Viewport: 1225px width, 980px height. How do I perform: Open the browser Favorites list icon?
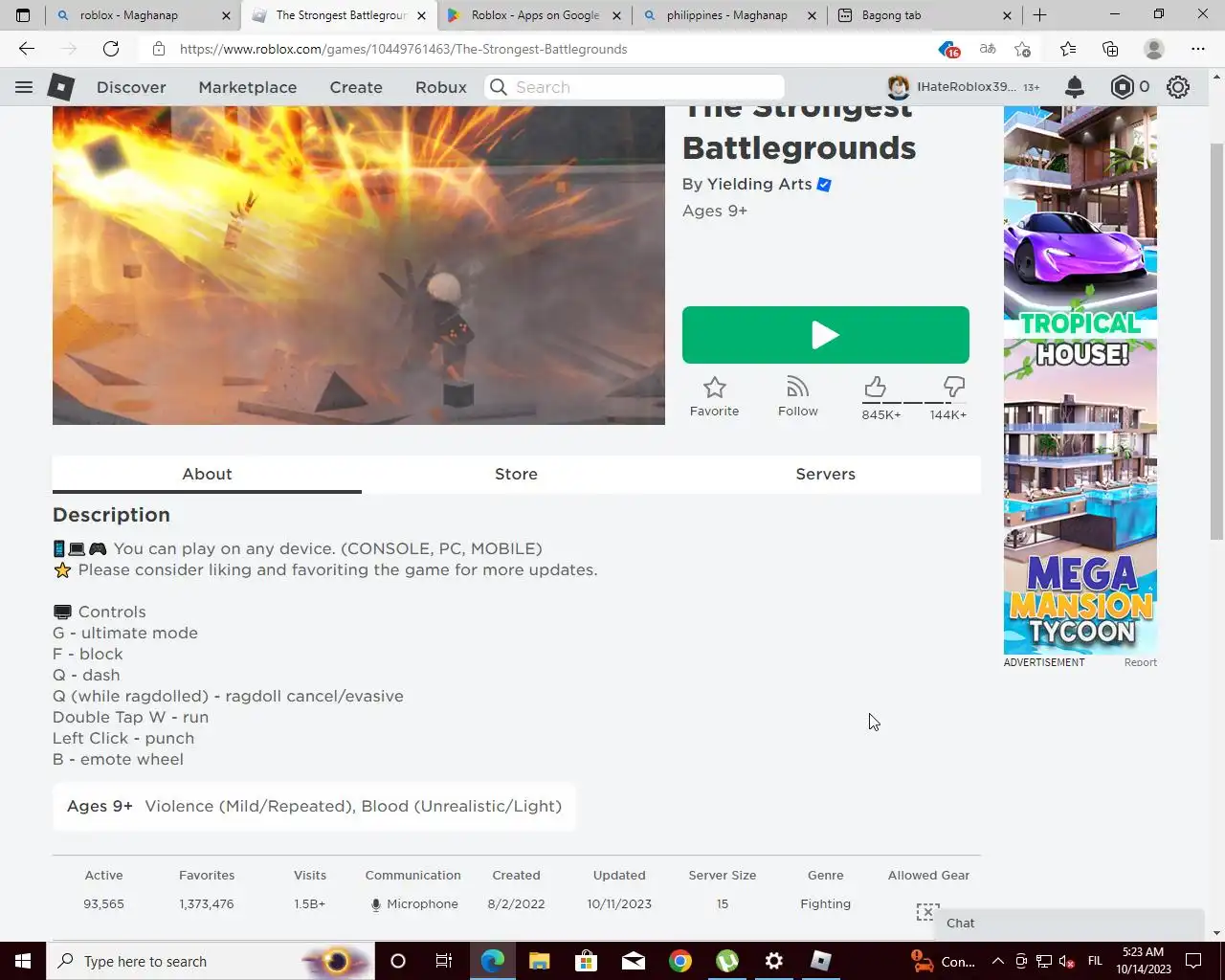[1068, 49]
